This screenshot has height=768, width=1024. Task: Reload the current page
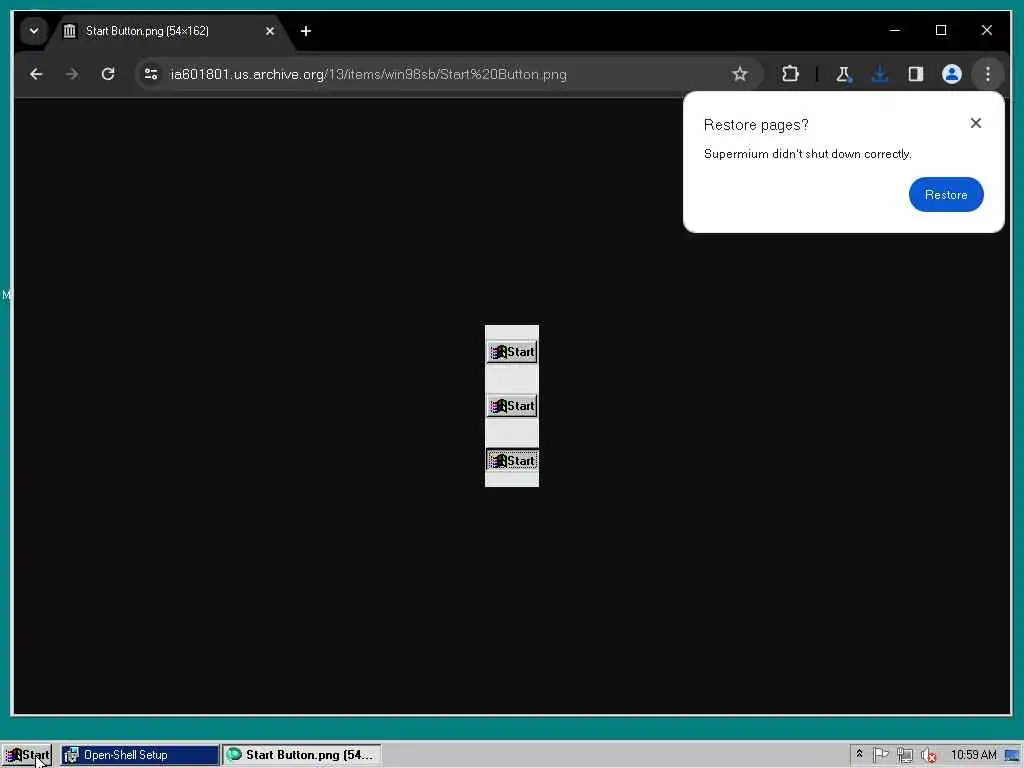[x=108, y=74]
